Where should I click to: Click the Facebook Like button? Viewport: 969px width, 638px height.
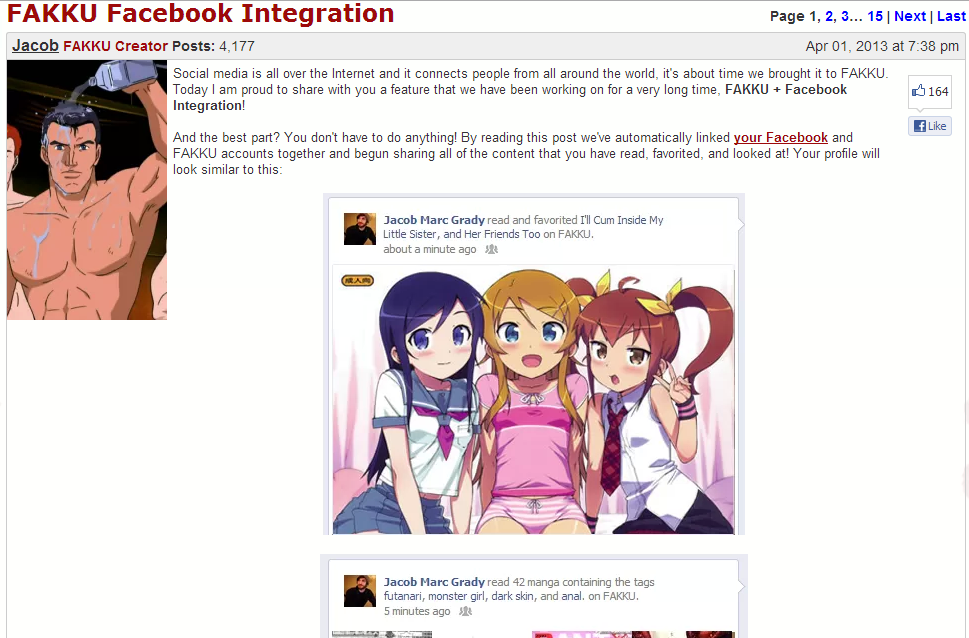click(929, 126)
